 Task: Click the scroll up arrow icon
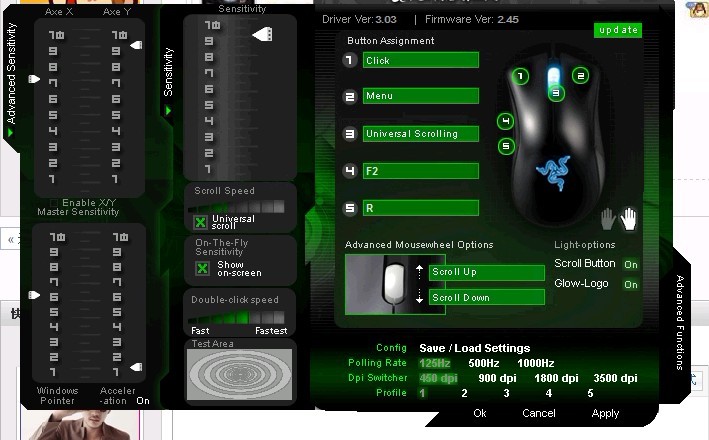(x=419, y=272)
